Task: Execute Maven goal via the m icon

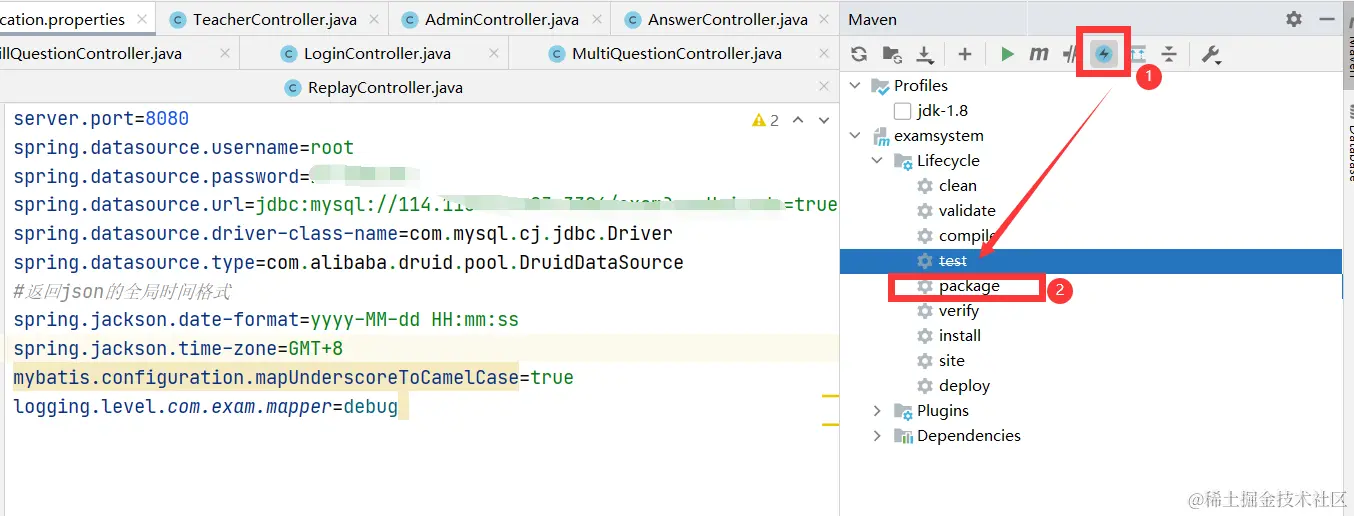Action: click(1039, 54)
